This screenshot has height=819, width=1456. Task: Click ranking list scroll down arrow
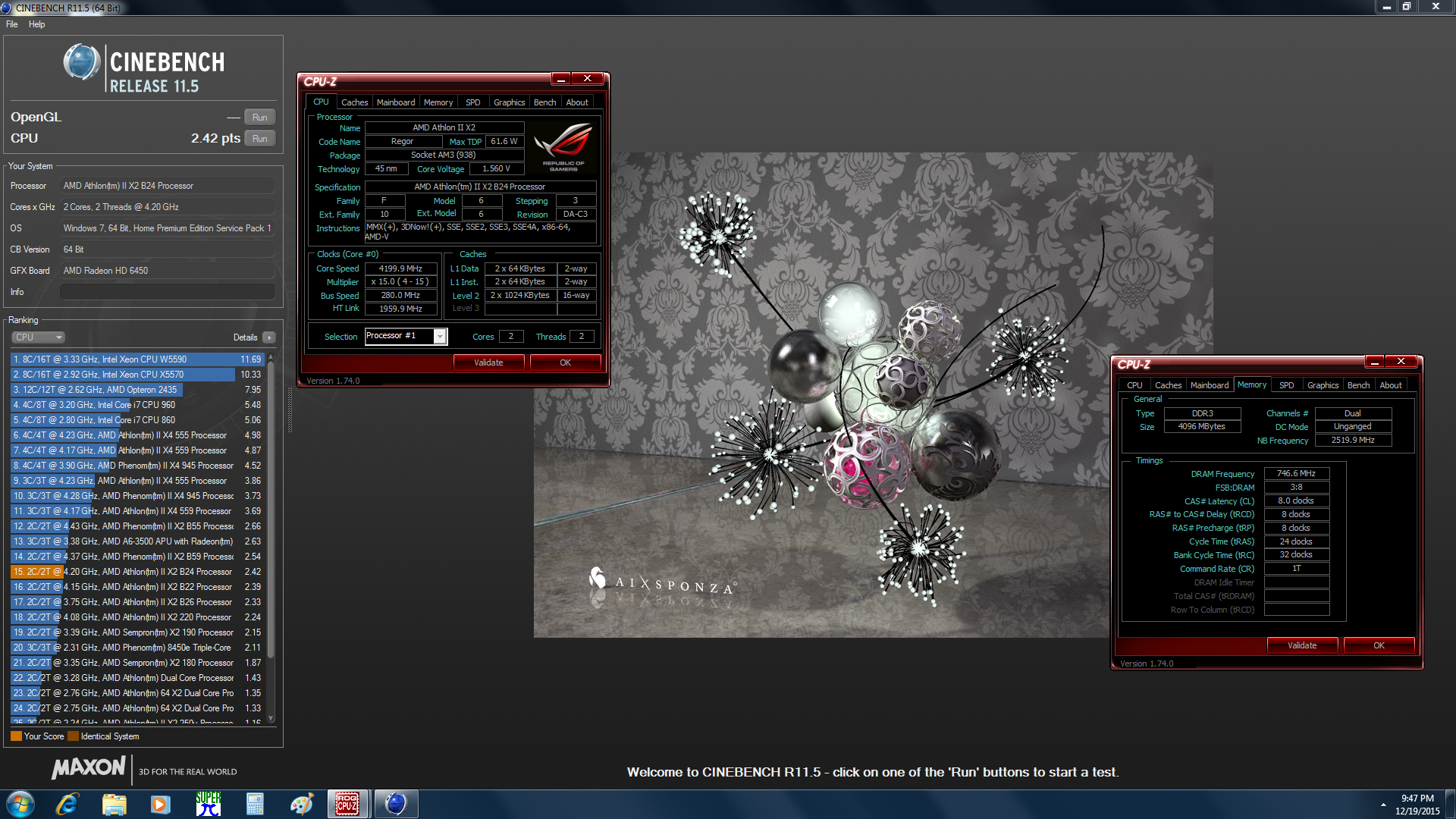pyautogui.click(x=271, y=718)
